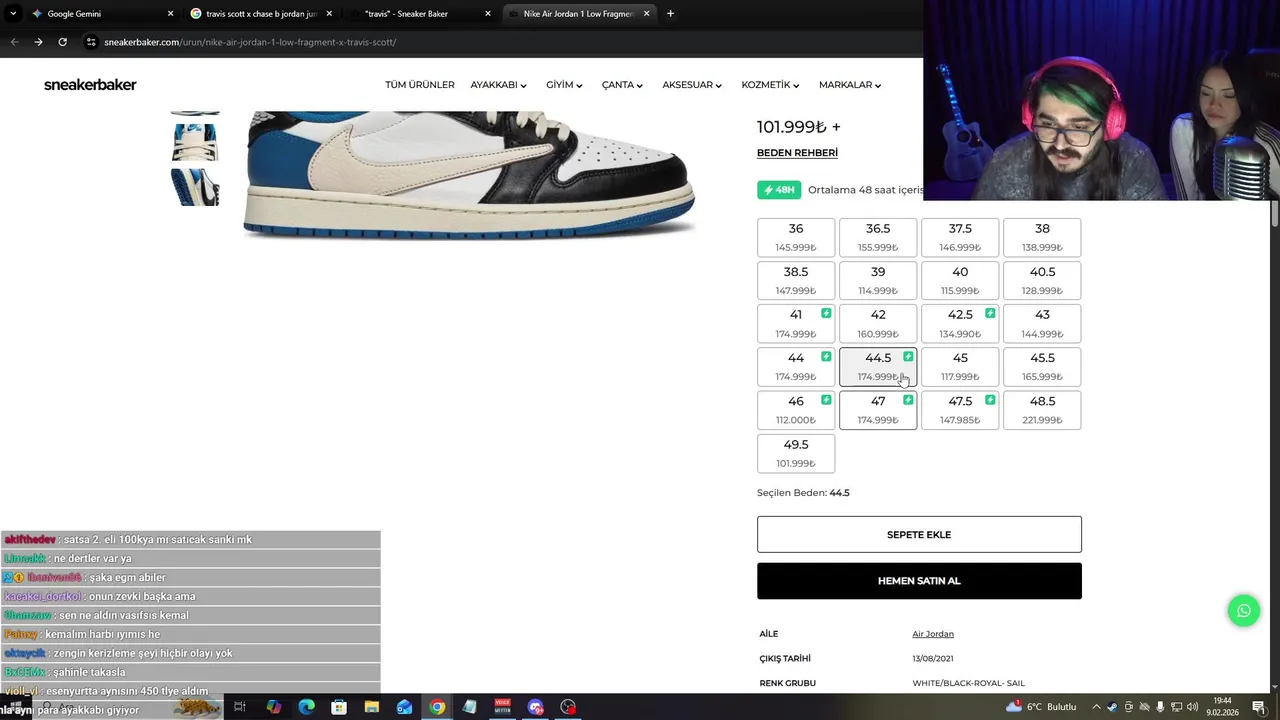
Task: Select size 49.5 at 101.999₺
Action: point(796,453)
